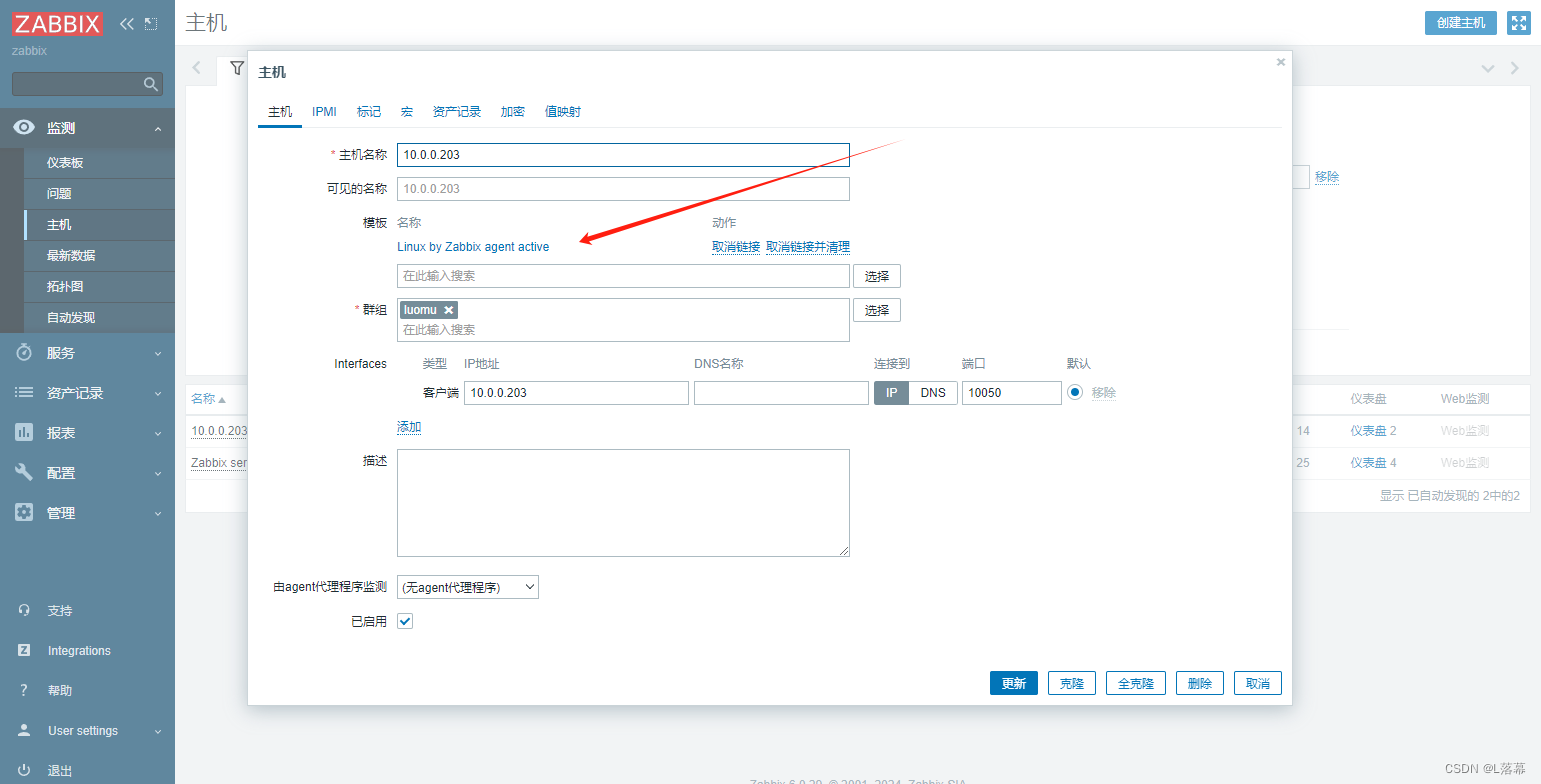Click the right arrow at filter bar end
The height and width of the screenshot is (784, 1541).
coord(1515,68)
